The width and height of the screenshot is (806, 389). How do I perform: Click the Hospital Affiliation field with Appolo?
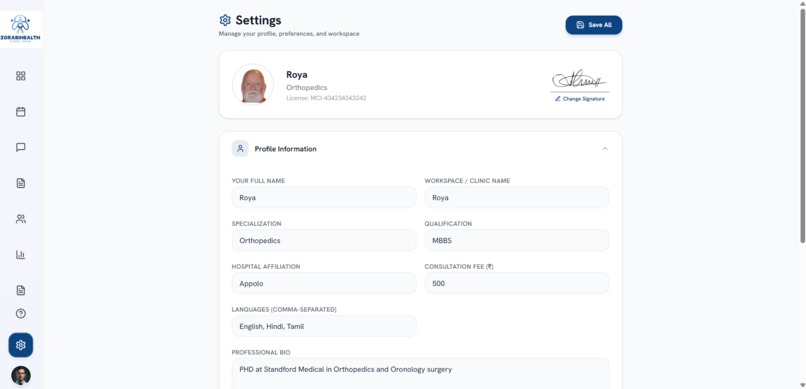(324, 283)
